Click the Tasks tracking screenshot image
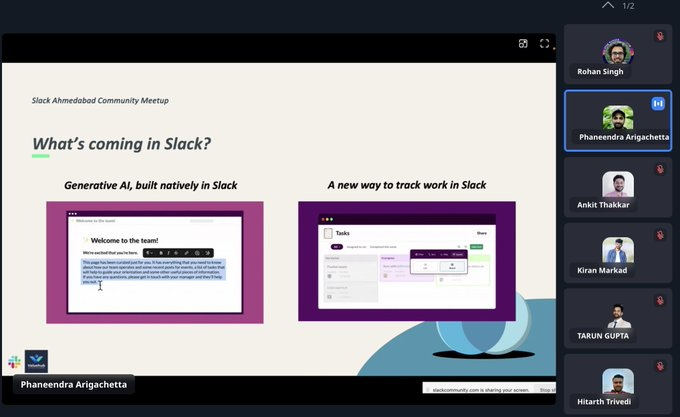This screenshot has width=680, height=417. [407, 261]
